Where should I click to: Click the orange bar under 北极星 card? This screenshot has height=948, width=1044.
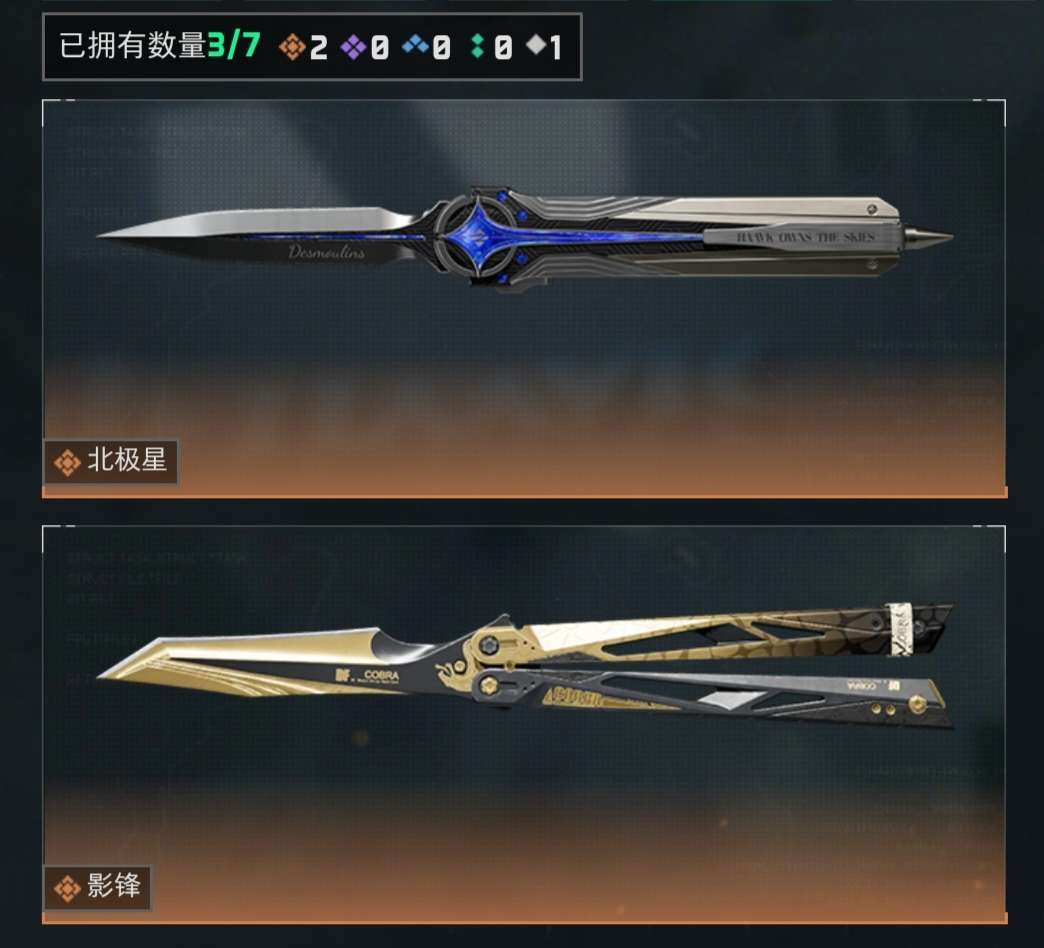pos(525,492)
